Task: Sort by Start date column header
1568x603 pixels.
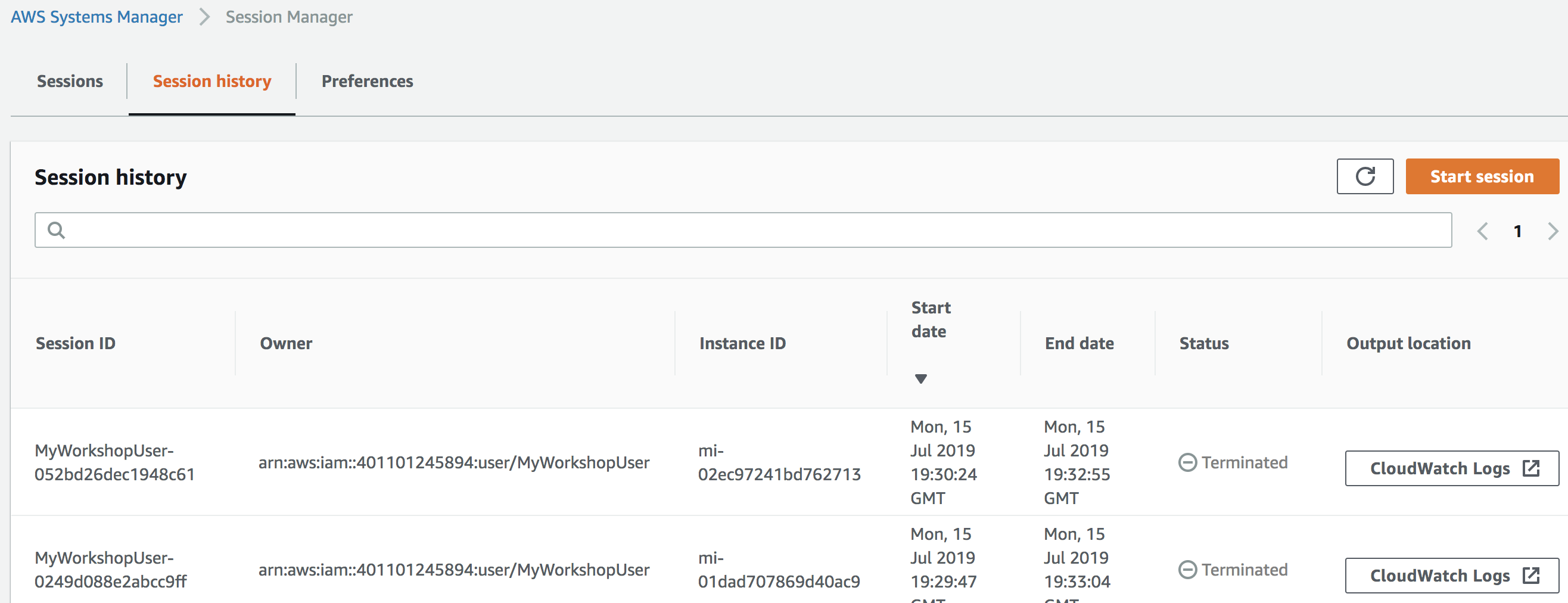Action: coord(931,320)
